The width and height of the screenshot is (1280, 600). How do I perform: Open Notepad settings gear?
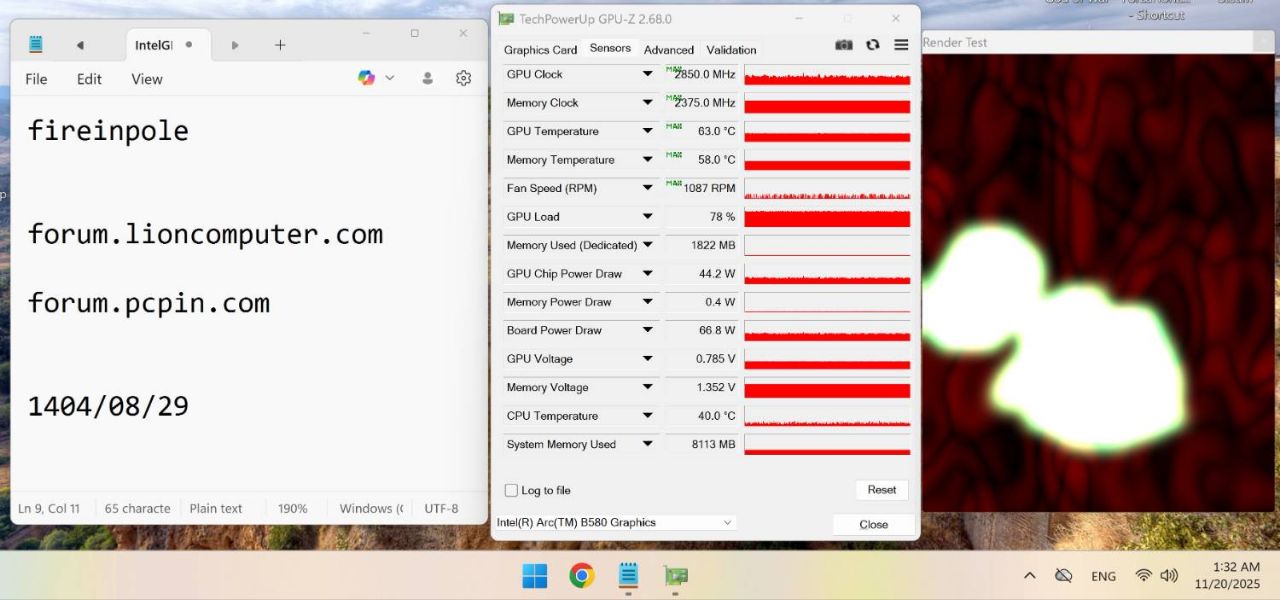[x=463, y=78]
